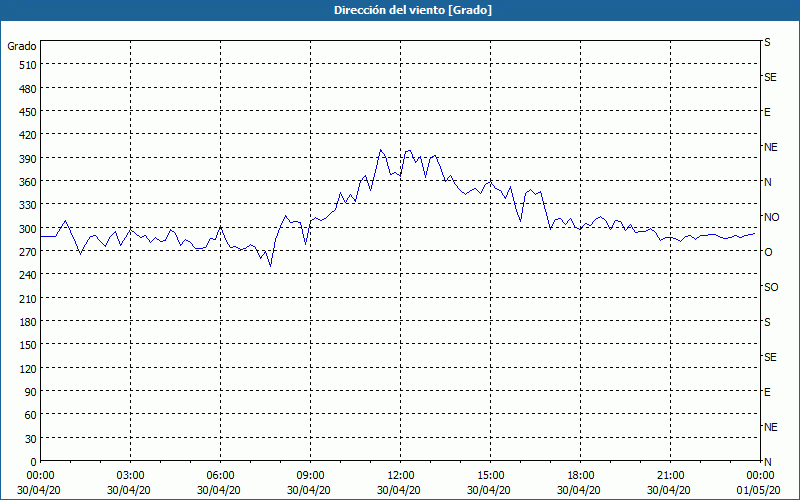Select the 21:00 time axis label

[670, 476]
